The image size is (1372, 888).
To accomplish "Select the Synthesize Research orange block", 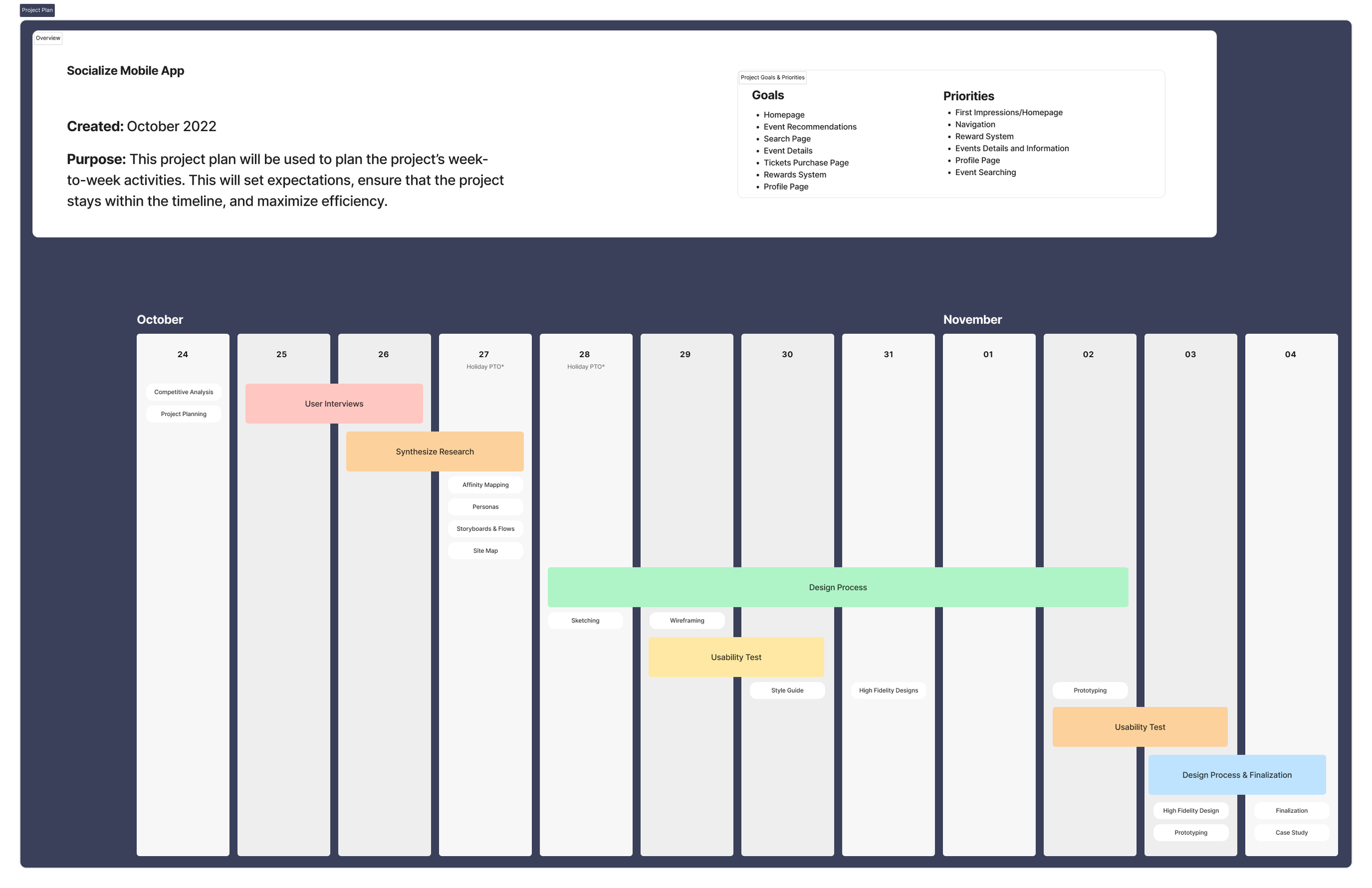I will point(435,452).
